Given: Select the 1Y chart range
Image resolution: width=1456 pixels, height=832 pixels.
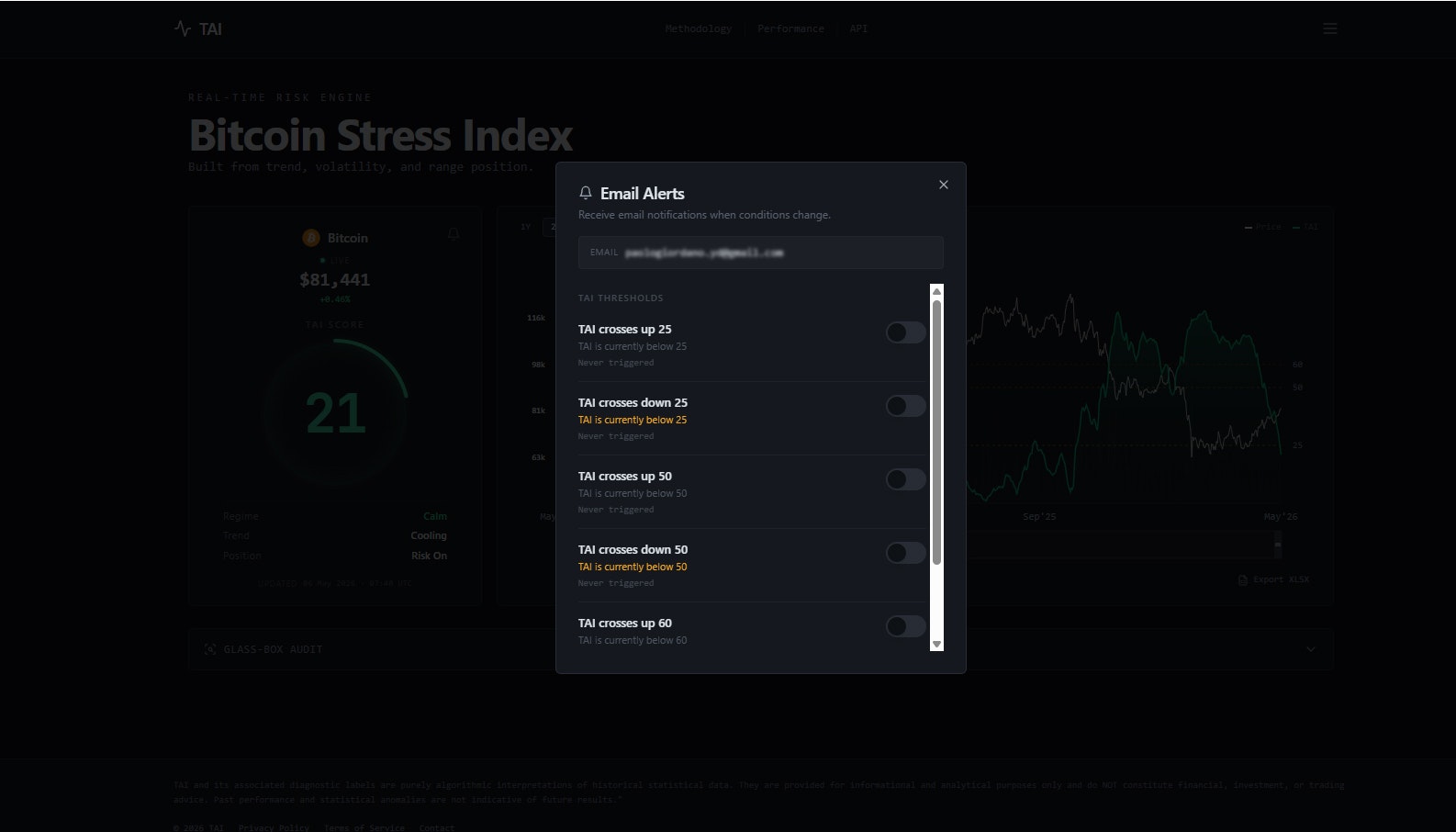Looking at the screenshot, I should click(525, 227).
